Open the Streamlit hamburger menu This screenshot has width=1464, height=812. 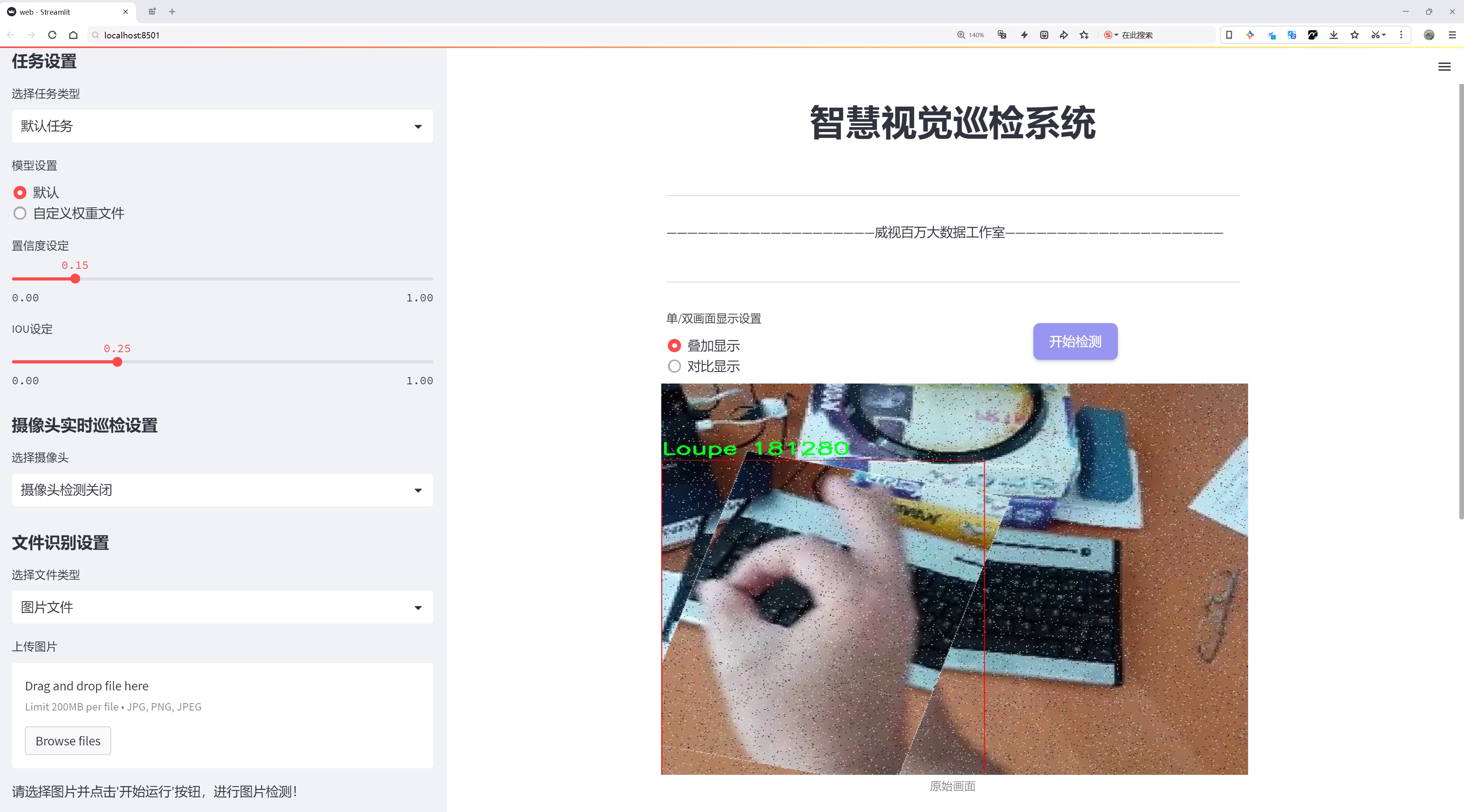(1444, 67)
